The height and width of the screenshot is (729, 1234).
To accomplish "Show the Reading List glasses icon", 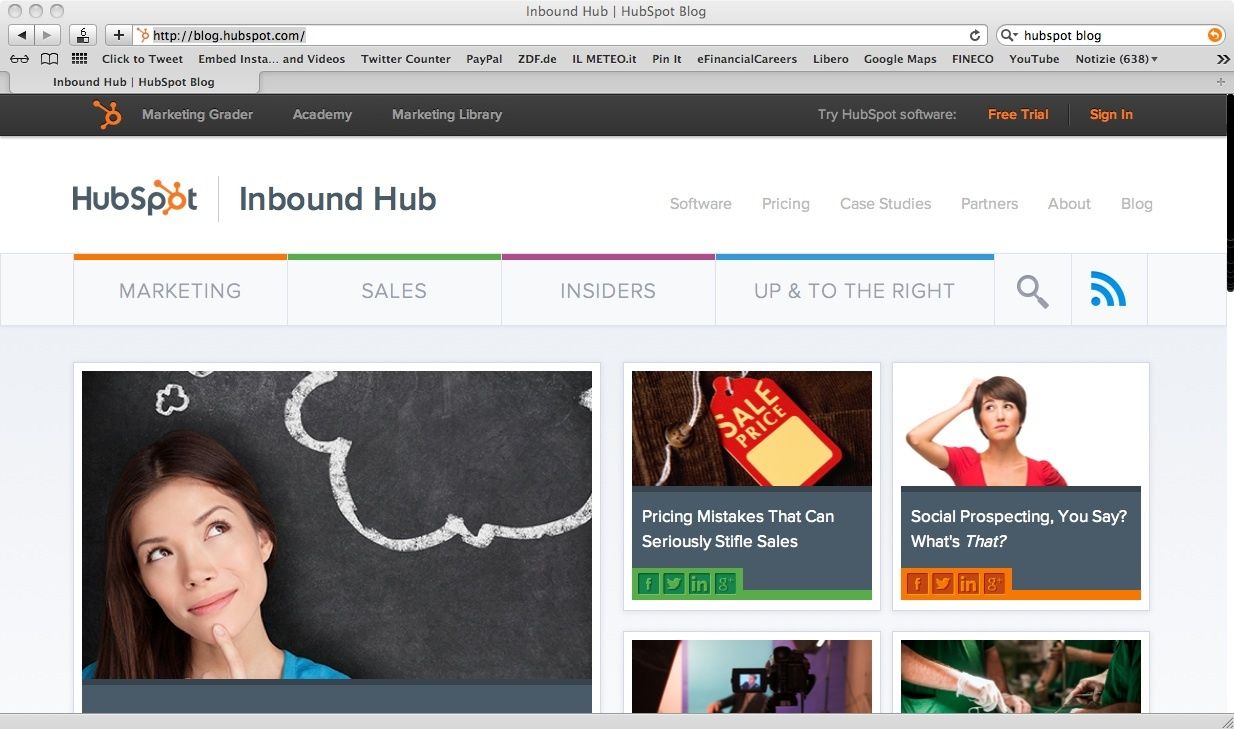I will (19, 59).
